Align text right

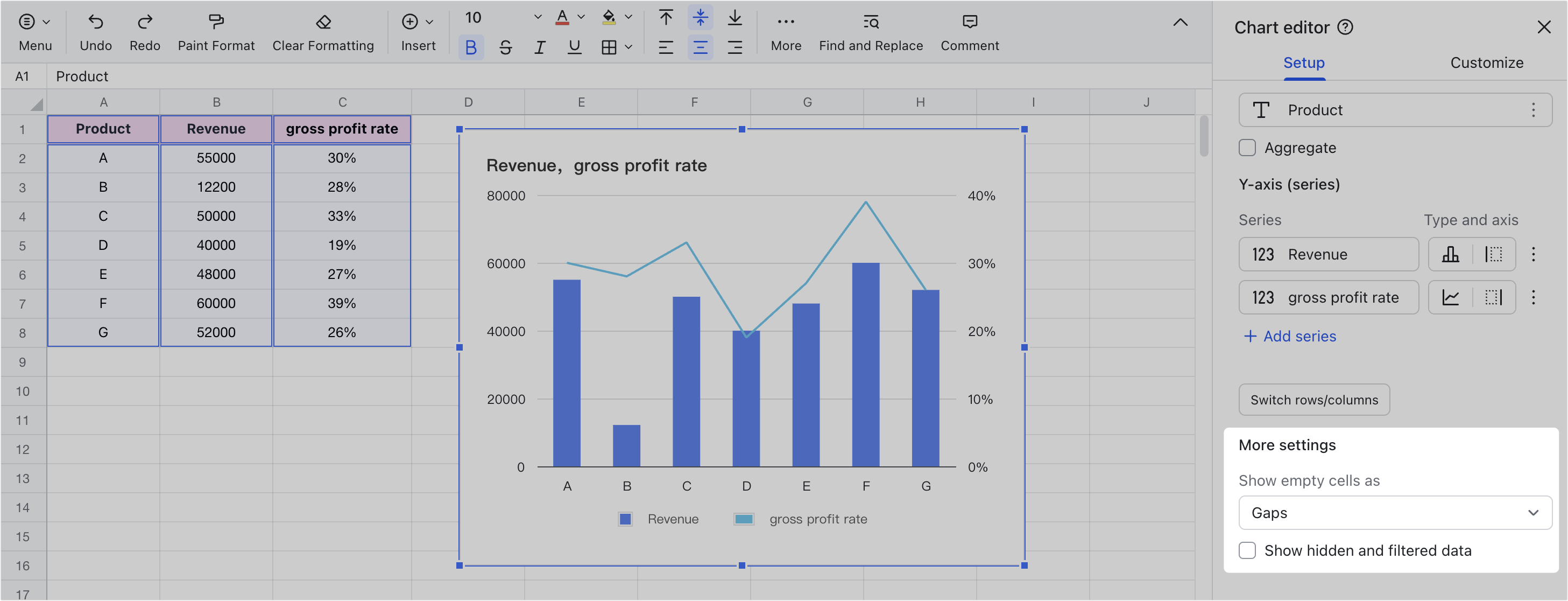(x=734, y=47)
